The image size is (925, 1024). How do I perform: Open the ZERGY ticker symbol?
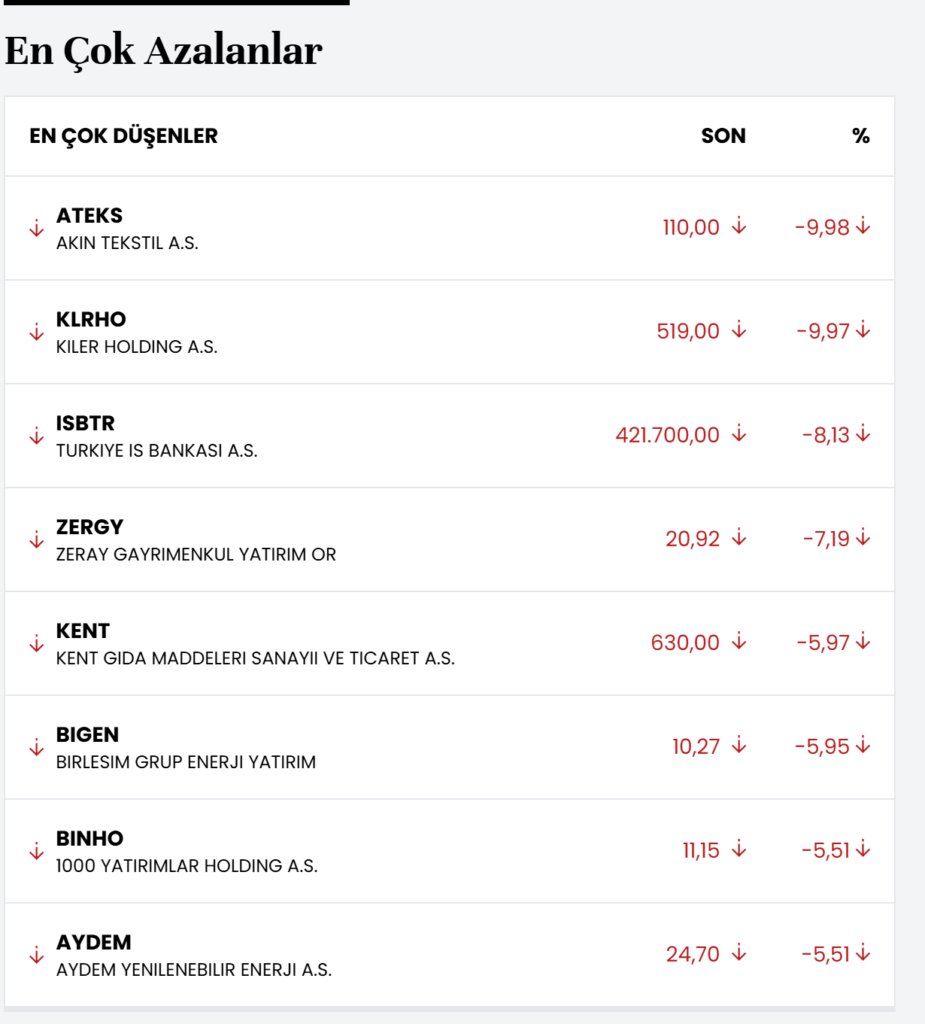90,527
